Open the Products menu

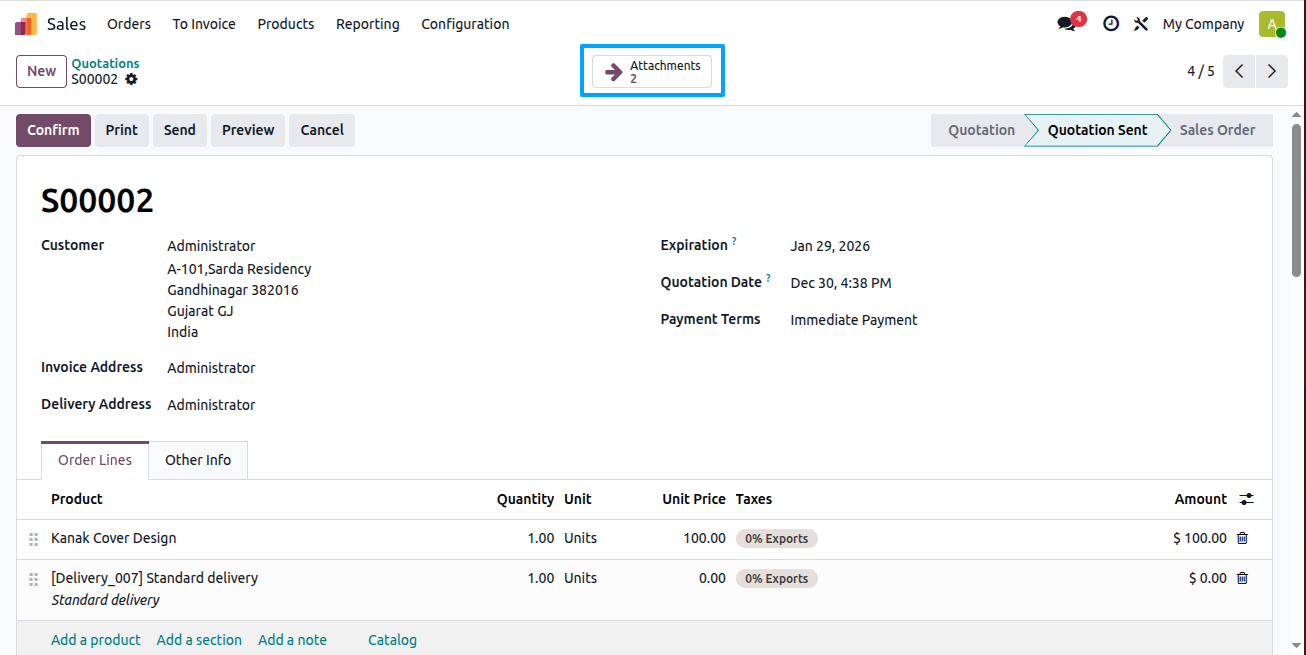[x=286, y=24]
